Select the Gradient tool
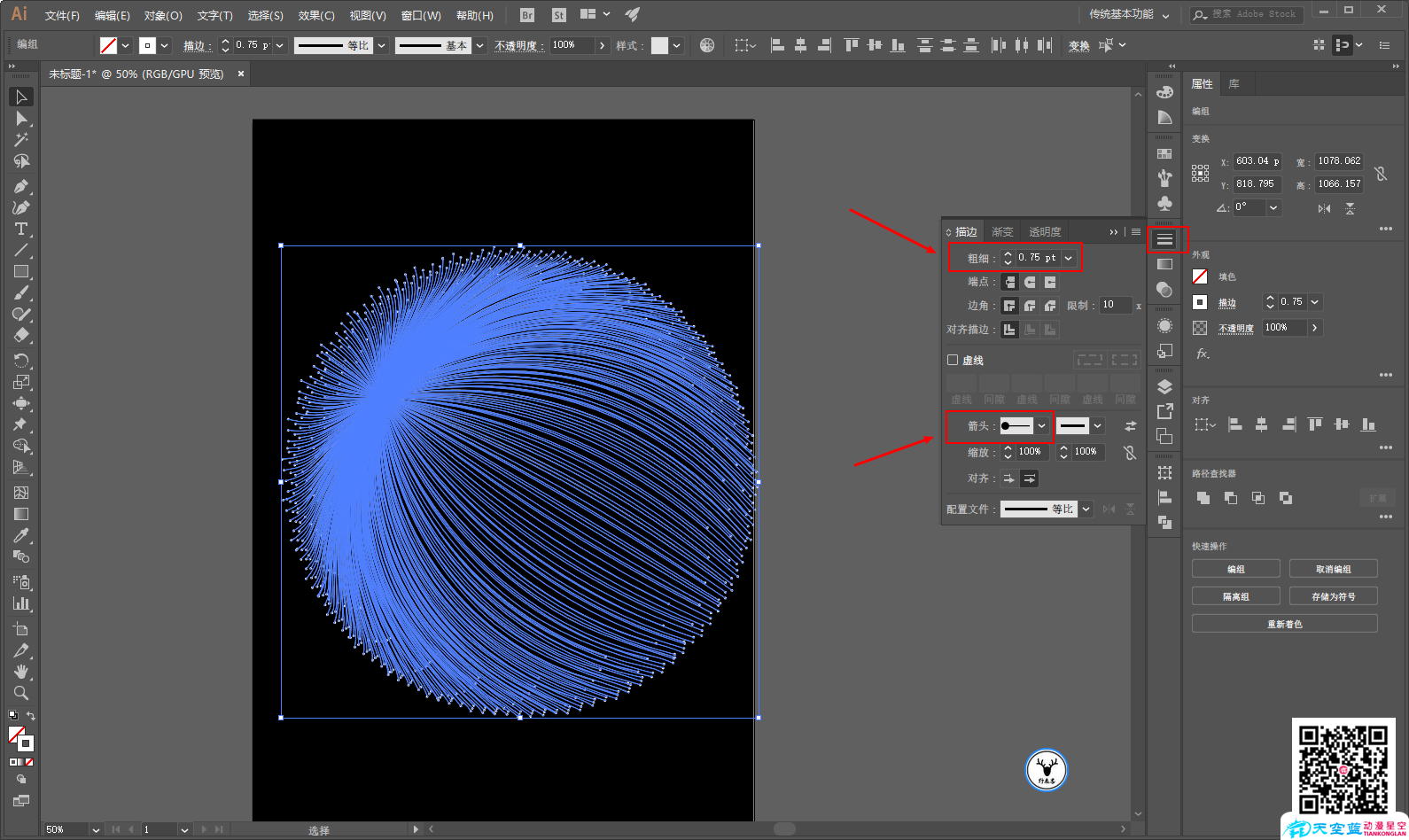This screenshot has height=840, width=1409. click(21, 514)
